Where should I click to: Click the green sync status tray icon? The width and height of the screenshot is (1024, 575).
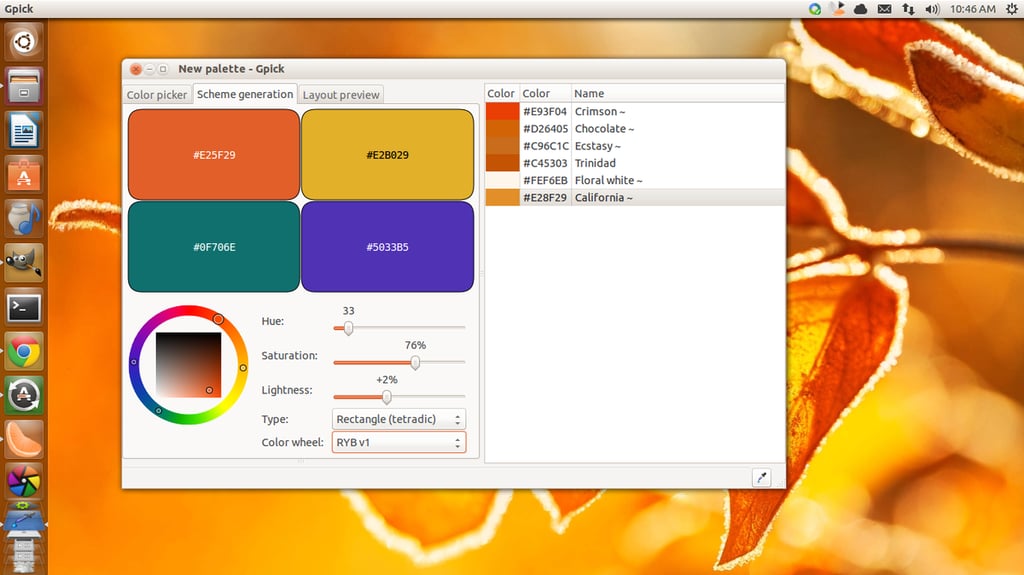pyautogui.click(x=814, y=9)
